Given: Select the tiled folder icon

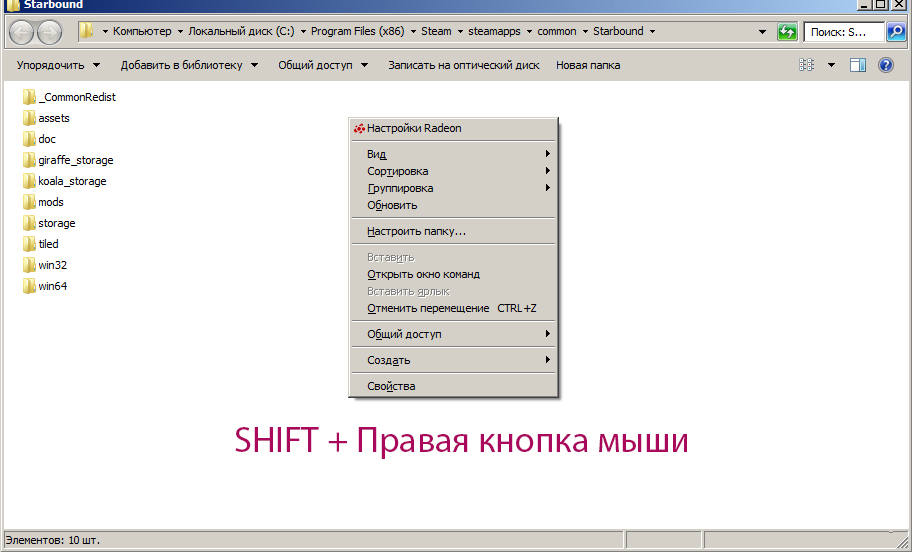Looking at the screenshot, I should click(x=29, y=244).
